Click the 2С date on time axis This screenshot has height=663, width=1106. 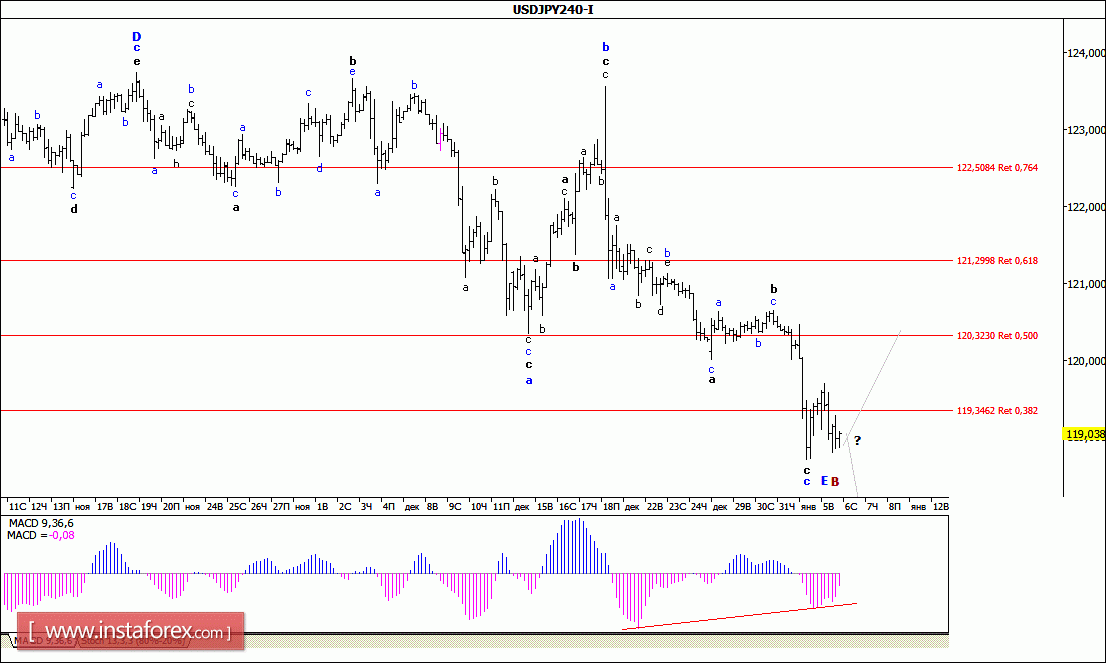pos(344,506)
